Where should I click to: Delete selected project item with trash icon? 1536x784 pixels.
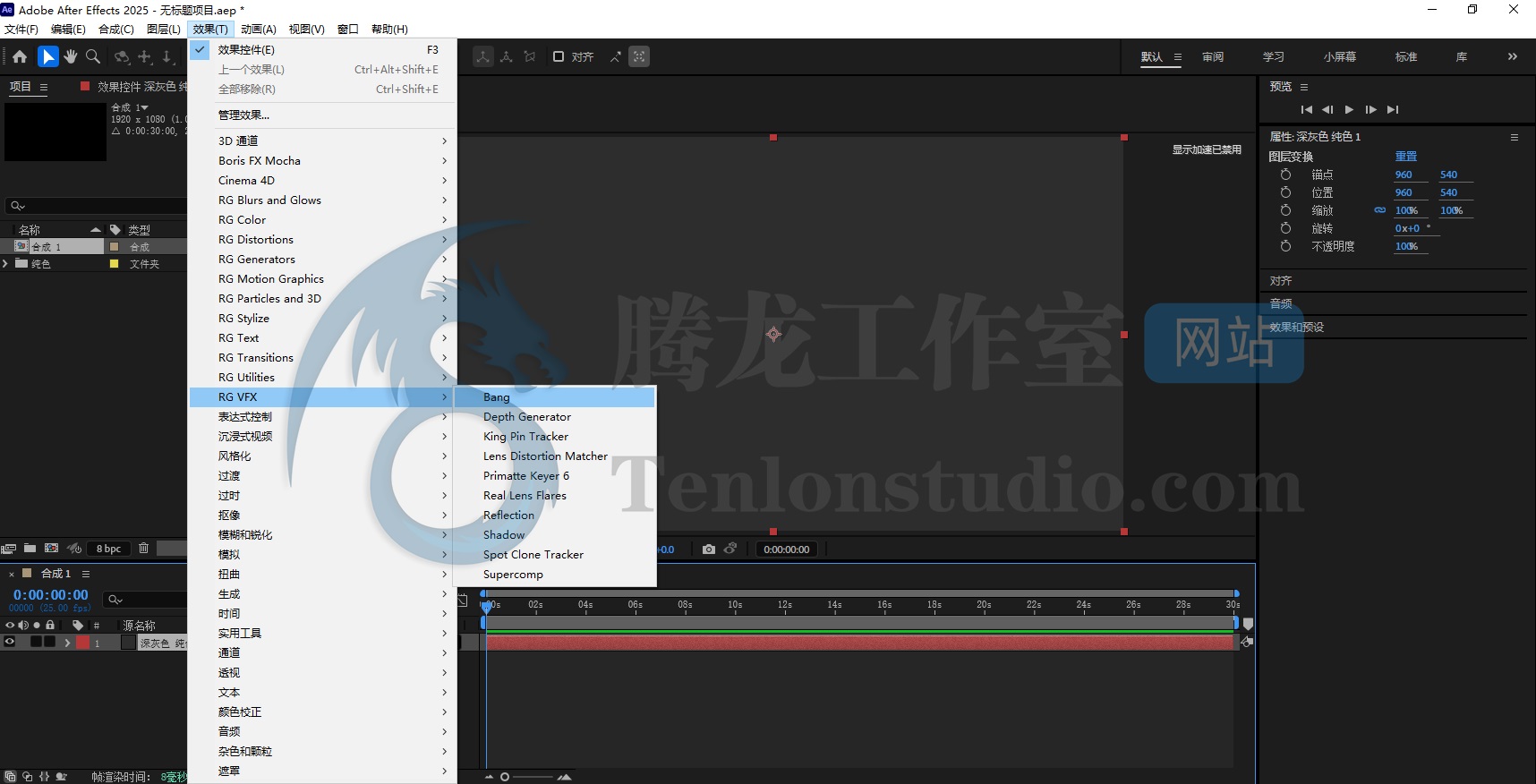(143, 548)
